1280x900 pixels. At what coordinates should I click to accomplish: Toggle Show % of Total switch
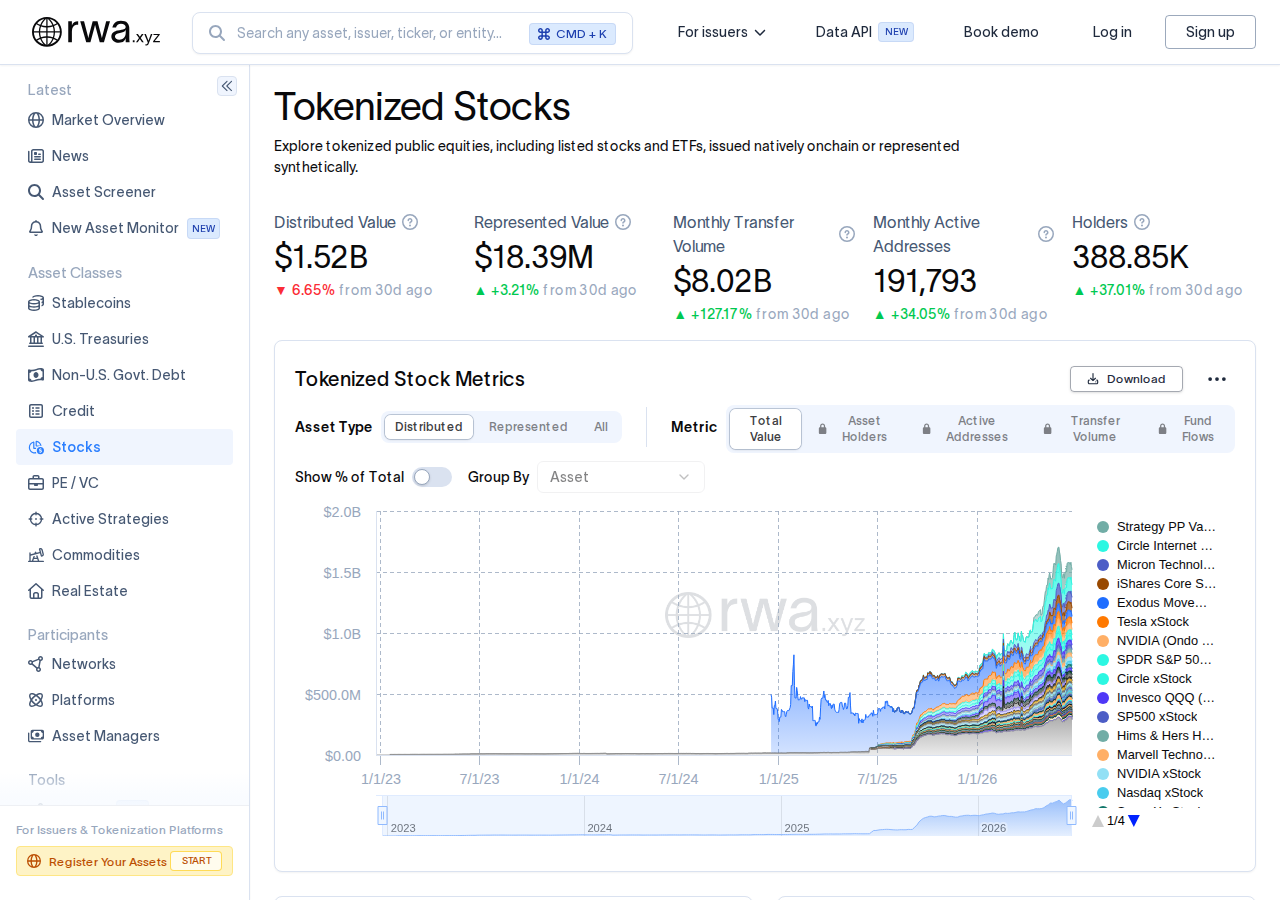point(432,477)
